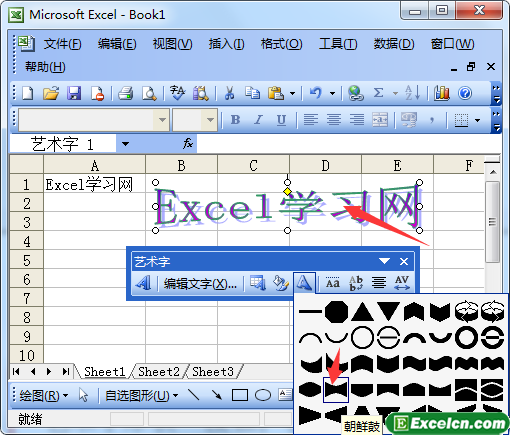Open a file with the Open folder icon

pos(51,93)
